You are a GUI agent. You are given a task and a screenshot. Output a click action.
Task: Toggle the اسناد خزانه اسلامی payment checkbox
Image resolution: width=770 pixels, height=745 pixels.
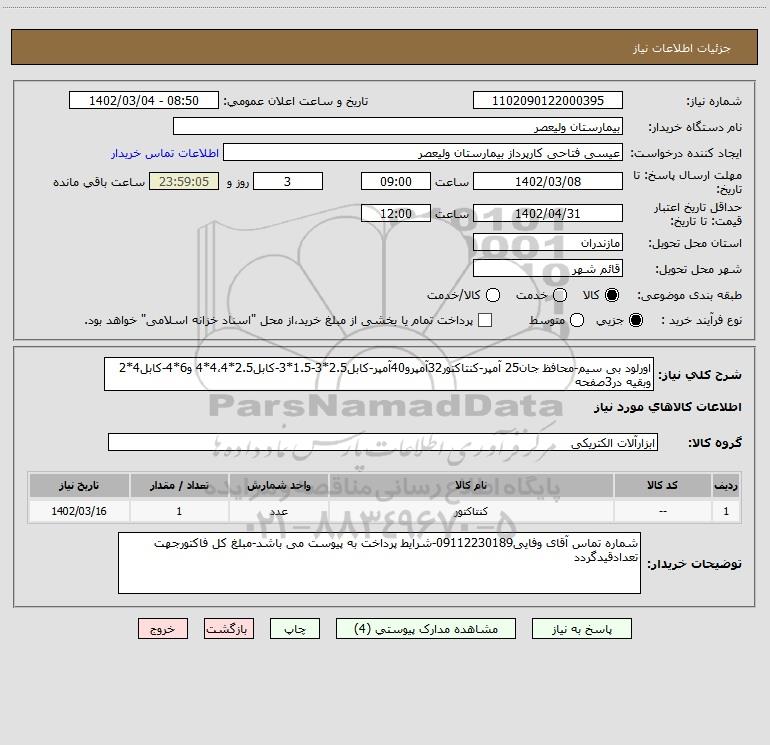tap(485, 320)
